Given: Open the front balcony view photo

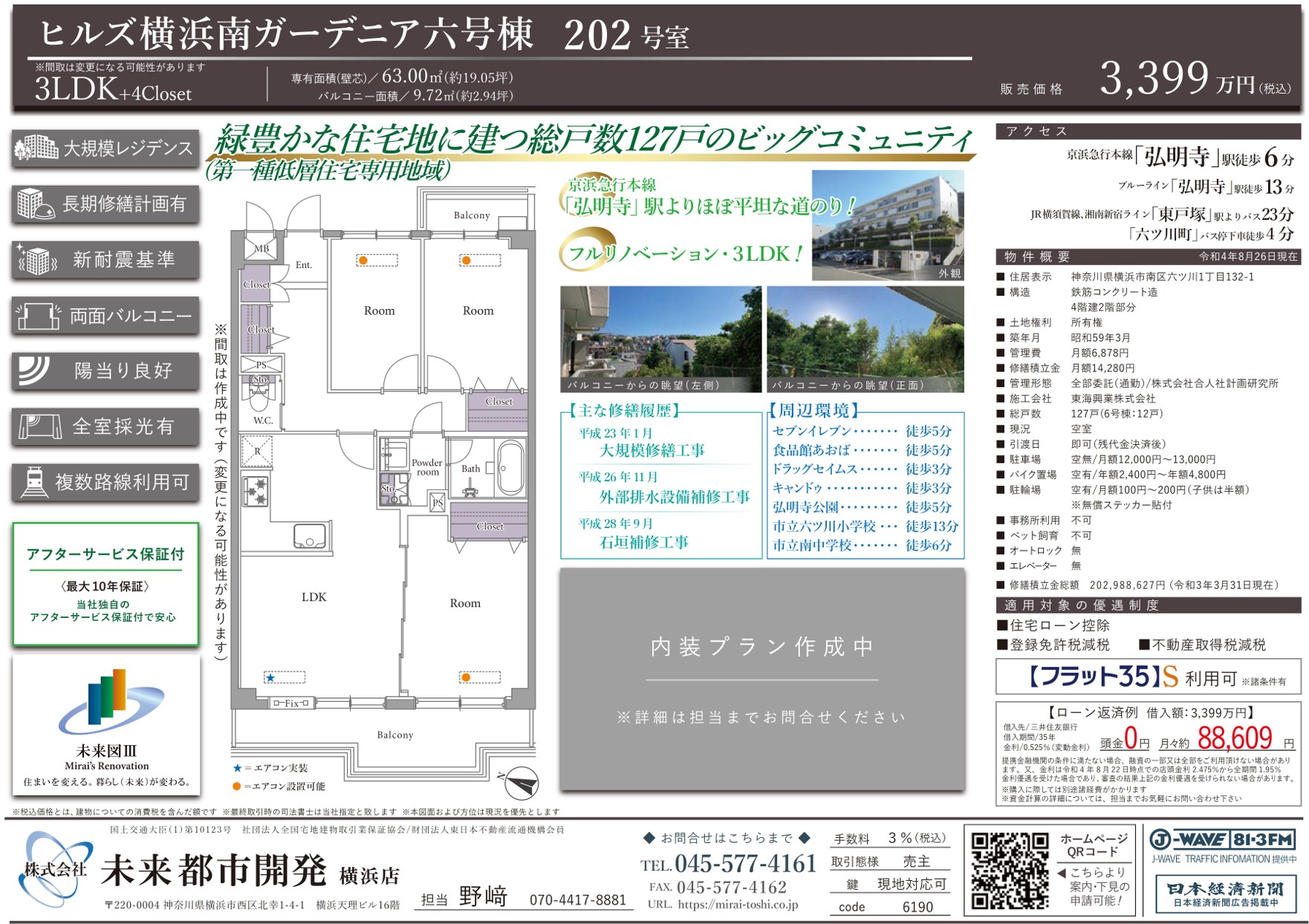Looking at the screenshot, I should (x=865, y=339).
